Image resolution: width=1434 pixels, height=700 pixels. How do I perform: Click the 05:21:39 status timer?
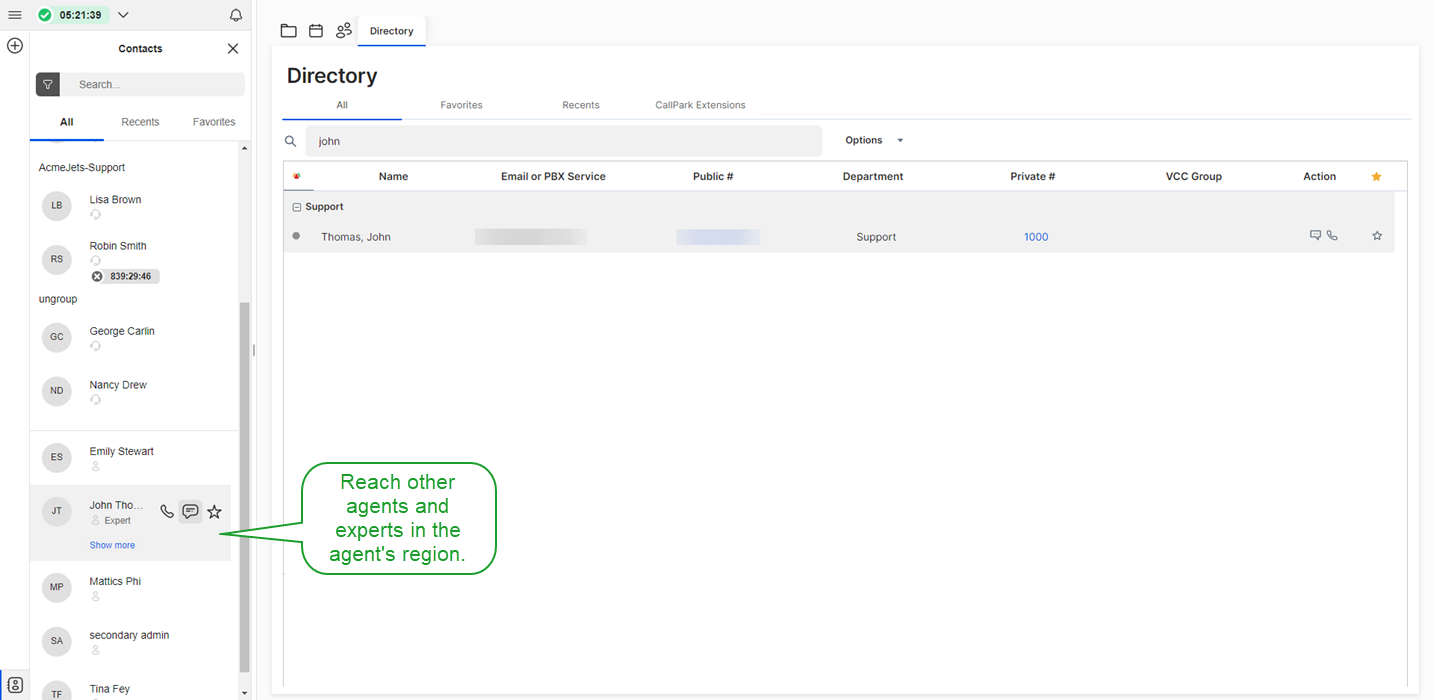tap(80, 15)
